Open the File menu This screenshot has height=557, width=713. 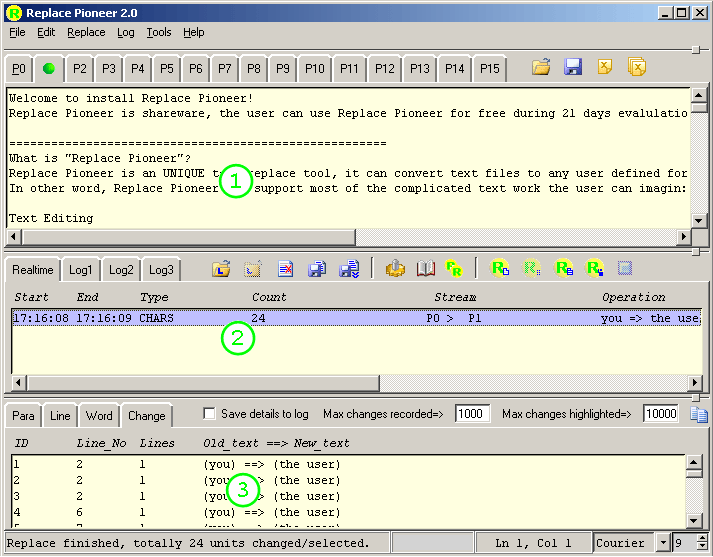[17, 32]
